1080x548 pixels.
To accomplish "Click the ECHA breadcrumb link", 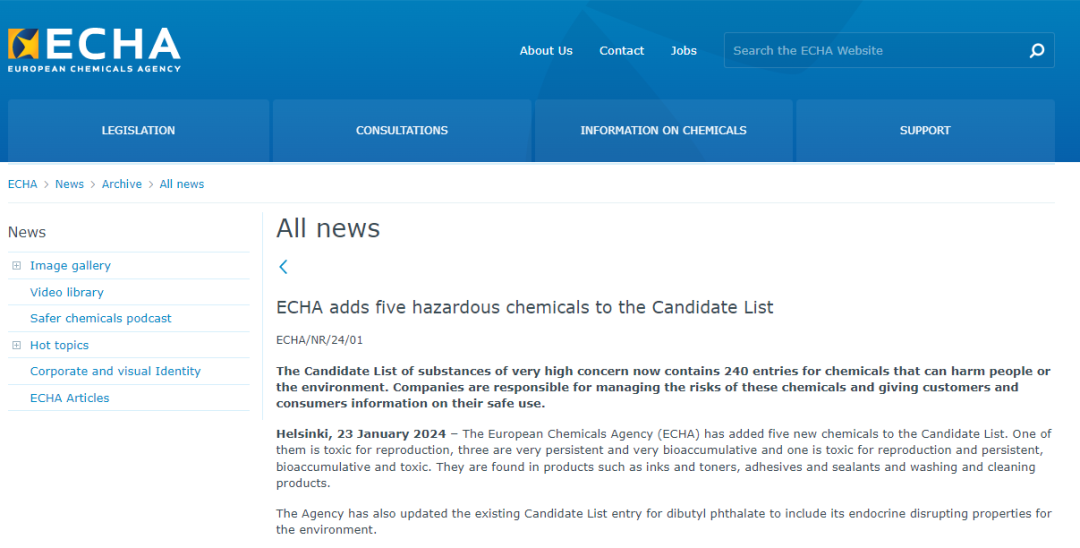I will [22, 184].
